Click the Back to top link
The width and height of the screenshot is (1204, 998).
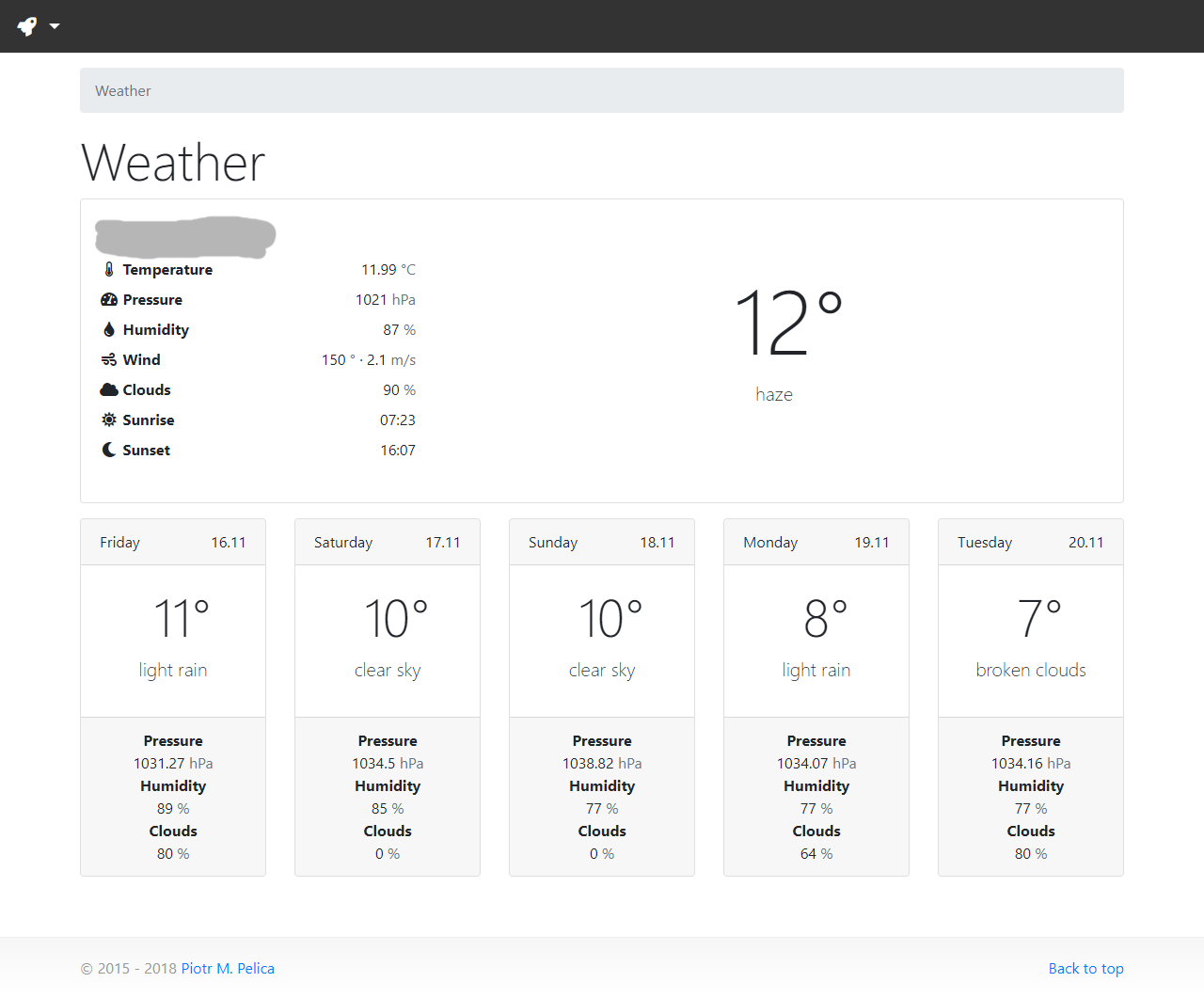coord(1085,969)
